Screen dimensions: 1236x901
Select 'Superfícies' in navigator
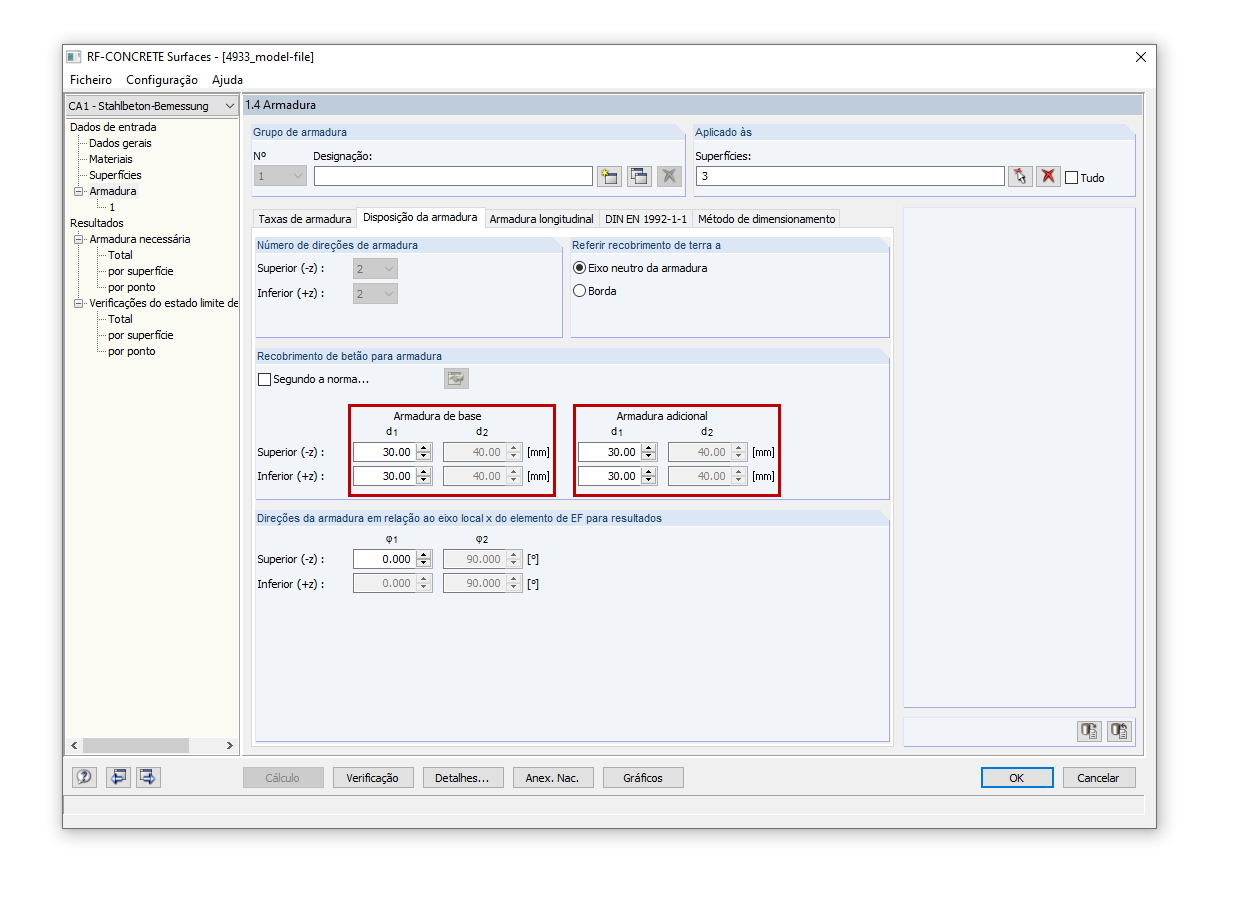coord(115,175)
